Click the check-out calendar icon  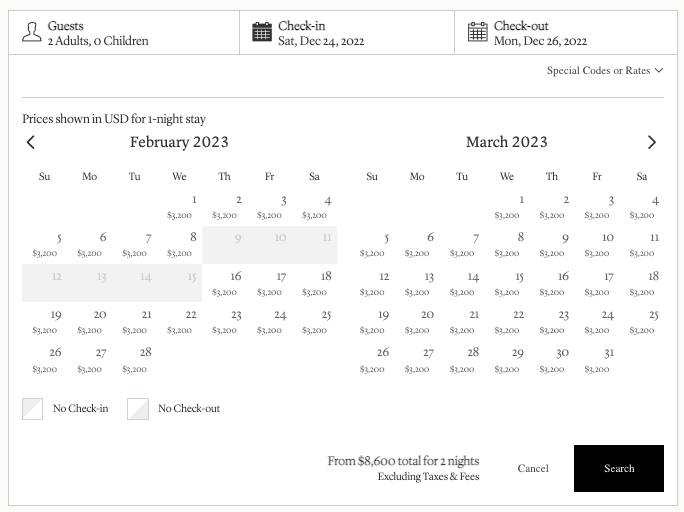(478, 33)
